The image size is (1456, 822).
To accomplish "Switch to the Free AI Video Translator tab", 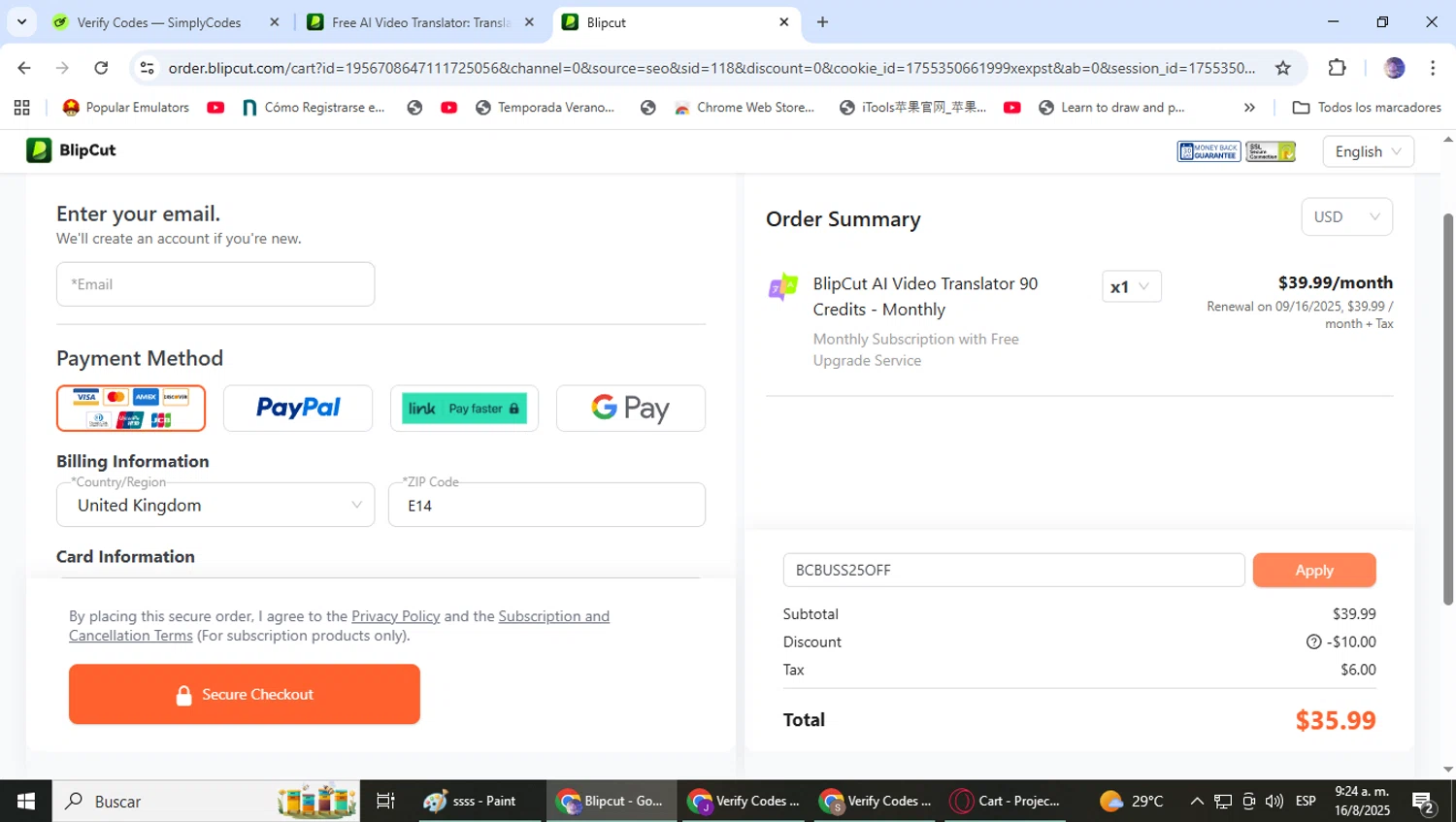I will click(421, 22).
